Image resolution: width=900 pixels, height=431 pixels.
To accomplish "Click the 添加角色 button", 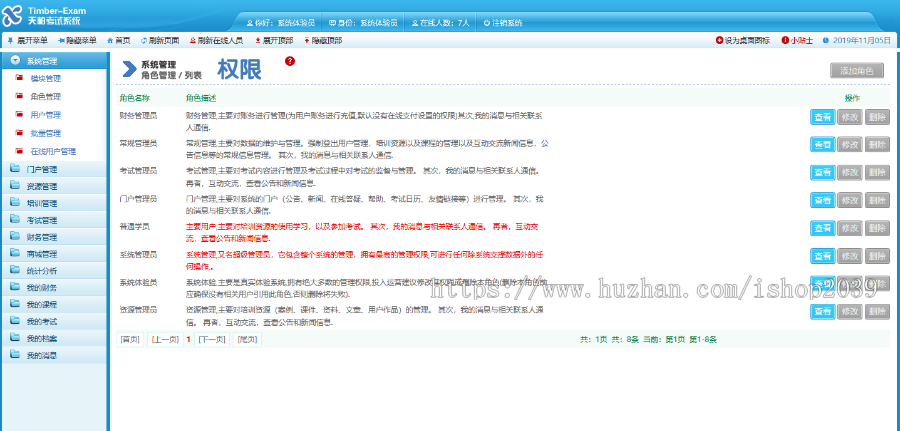I will point(856,71).
